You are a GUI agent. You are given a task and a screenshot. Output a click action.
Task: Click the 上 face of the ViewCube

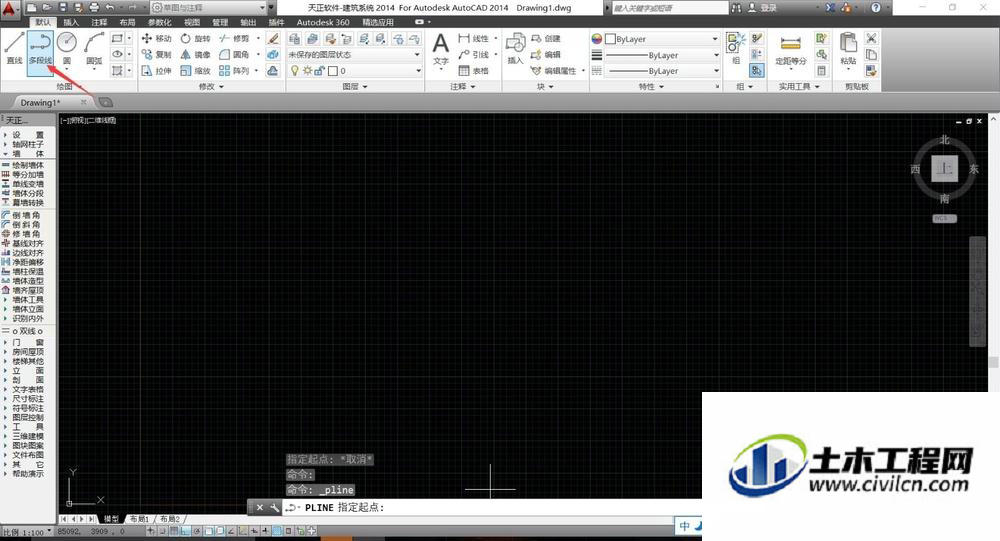click(944, 169)
